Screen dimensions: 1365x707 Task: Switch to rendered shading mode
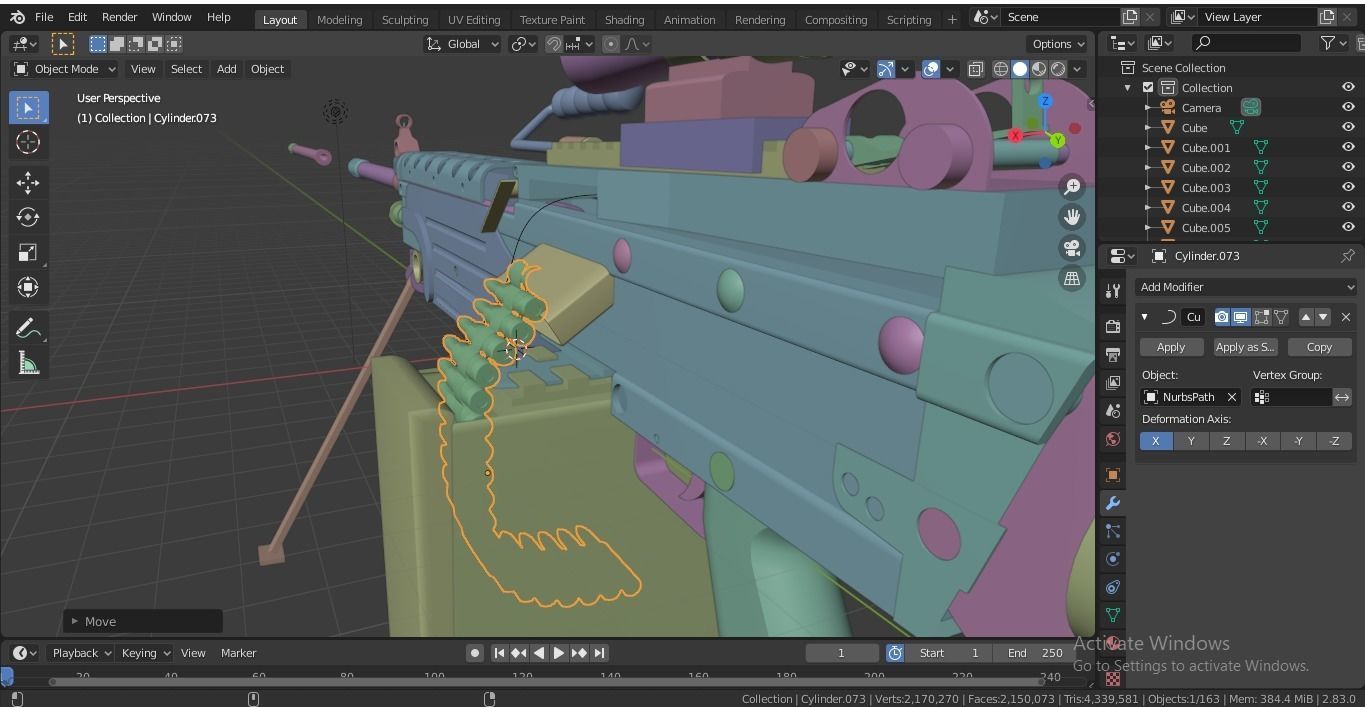tap(1058, 69)
